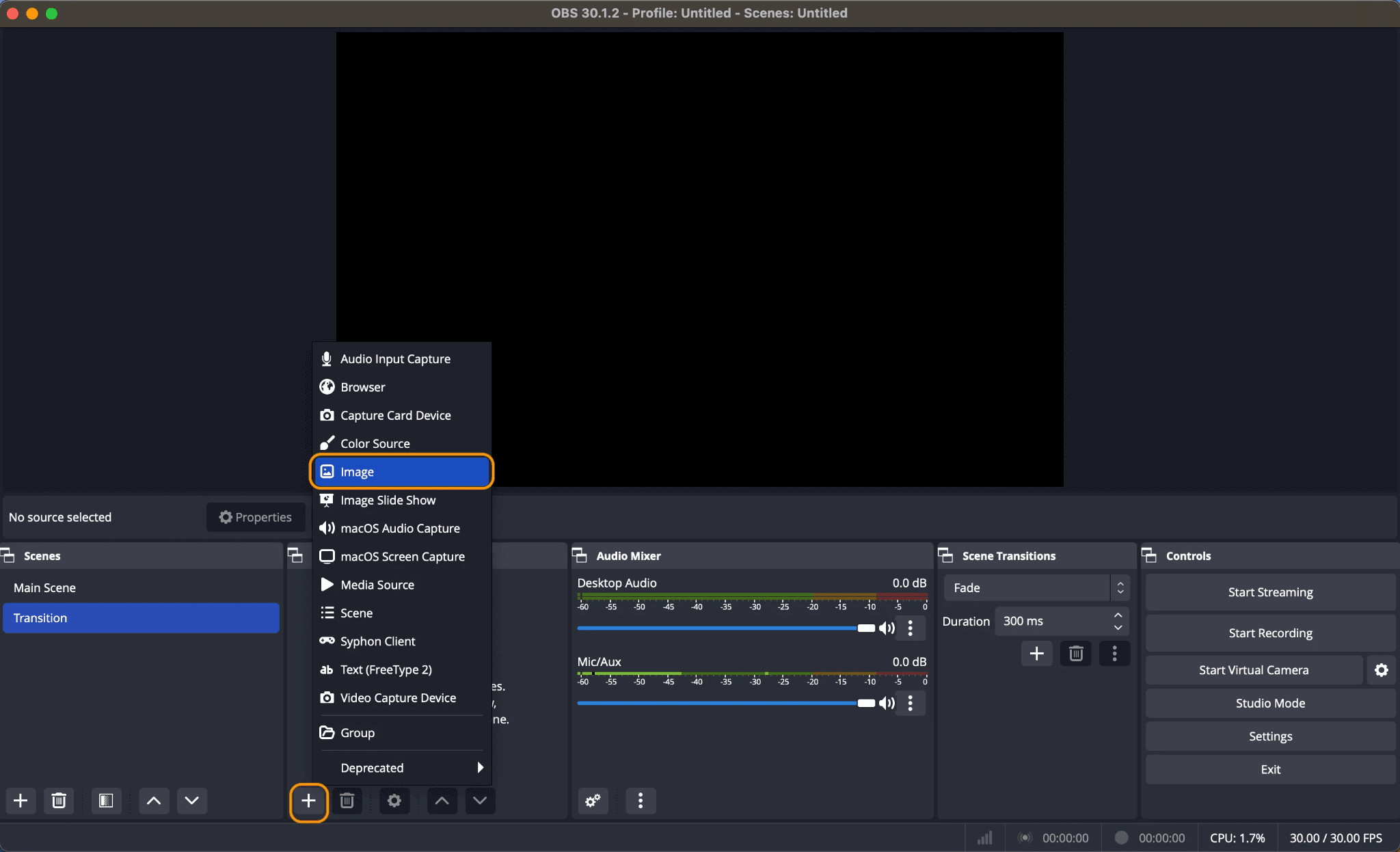
Task: Adjust Desktop Audio volume slider
Action: click(726, 628)
